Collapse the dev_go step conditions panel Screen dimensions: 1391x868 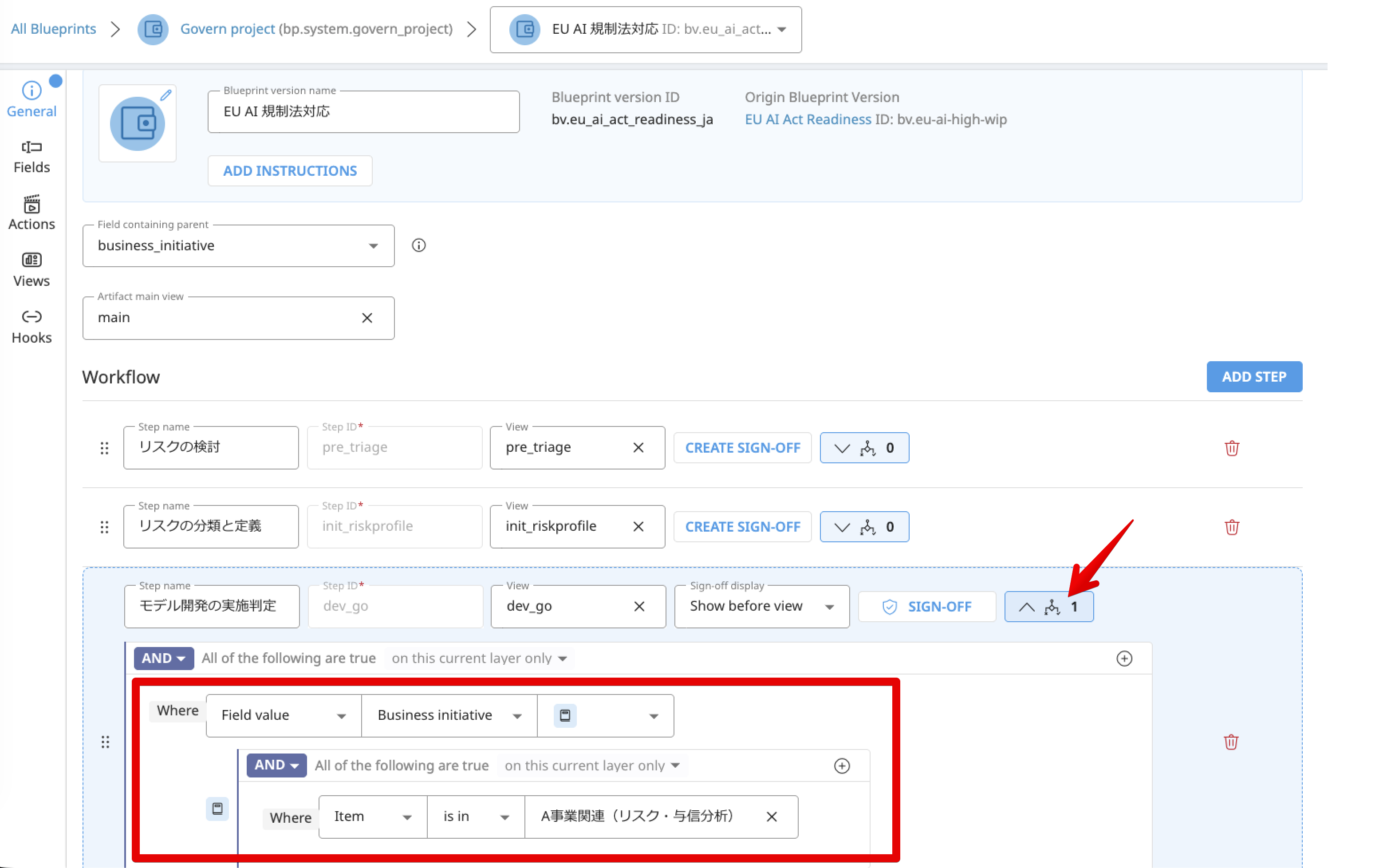point(1048,606)
